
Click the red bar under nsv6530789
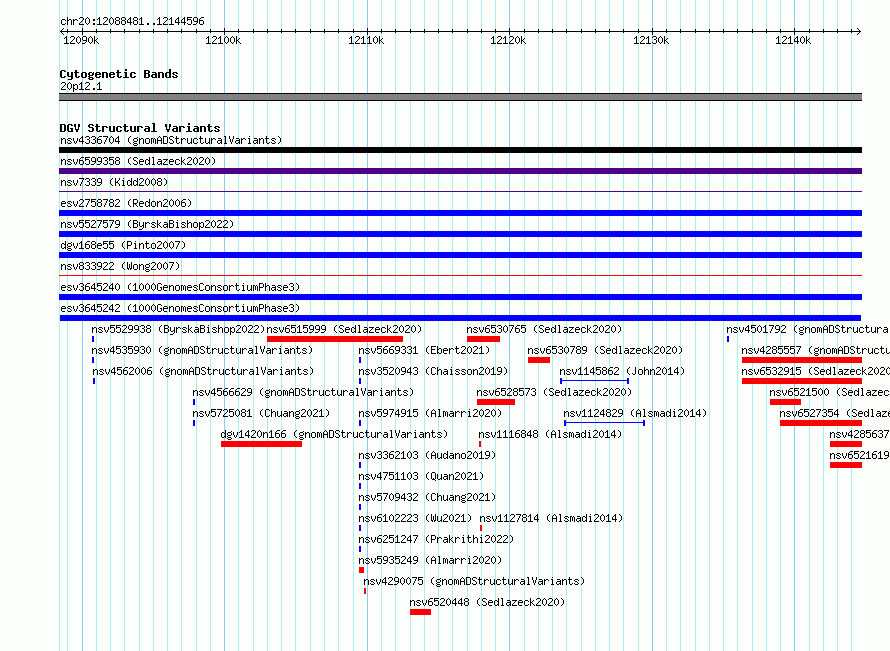[x=539, y=360]
